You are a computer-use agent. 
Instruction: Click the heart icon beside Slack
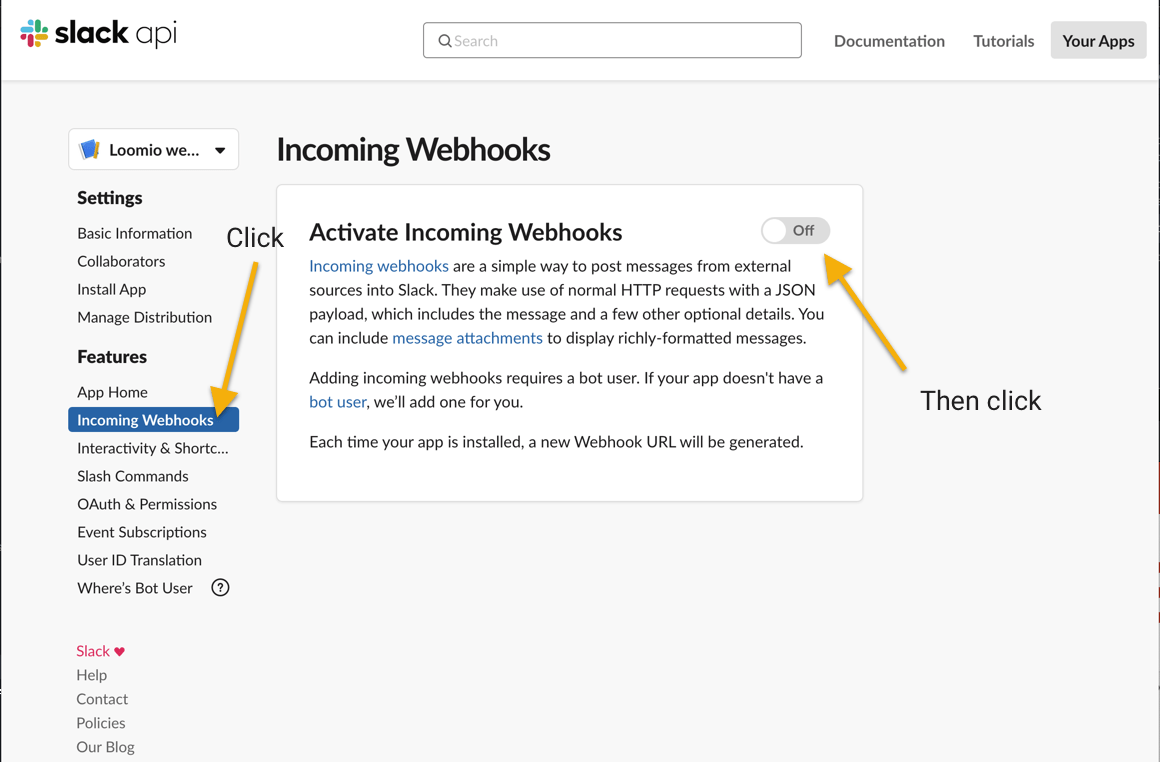pos(120,651)
